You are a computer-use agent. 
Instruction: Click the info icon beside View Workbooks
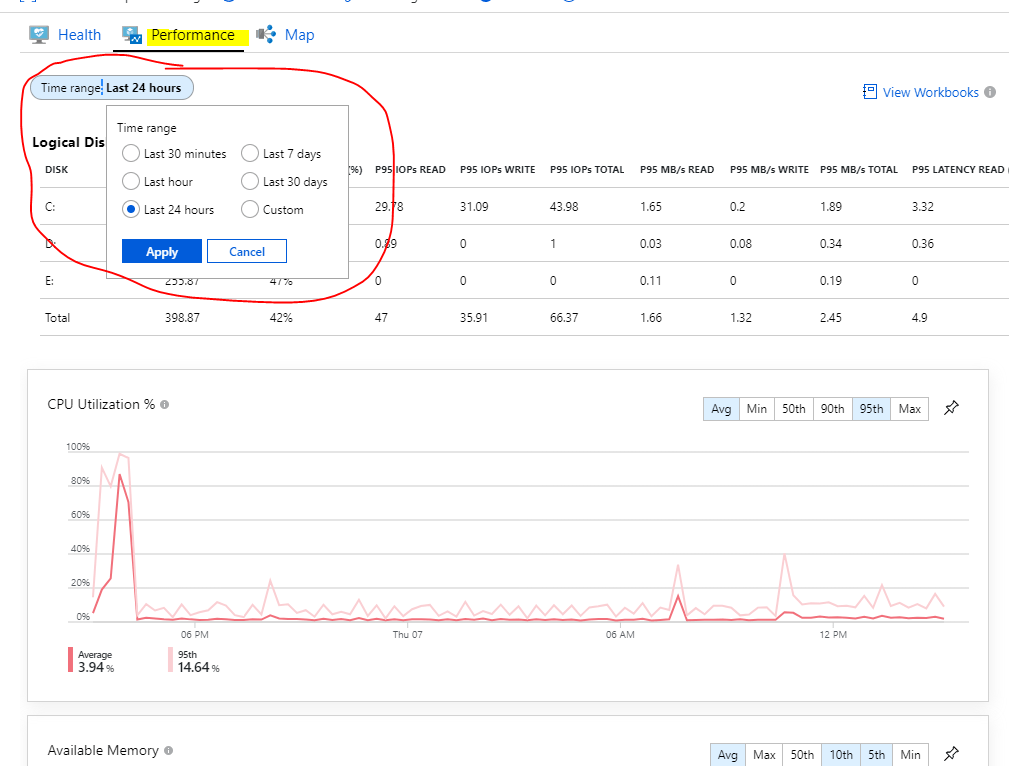[990, 91]
